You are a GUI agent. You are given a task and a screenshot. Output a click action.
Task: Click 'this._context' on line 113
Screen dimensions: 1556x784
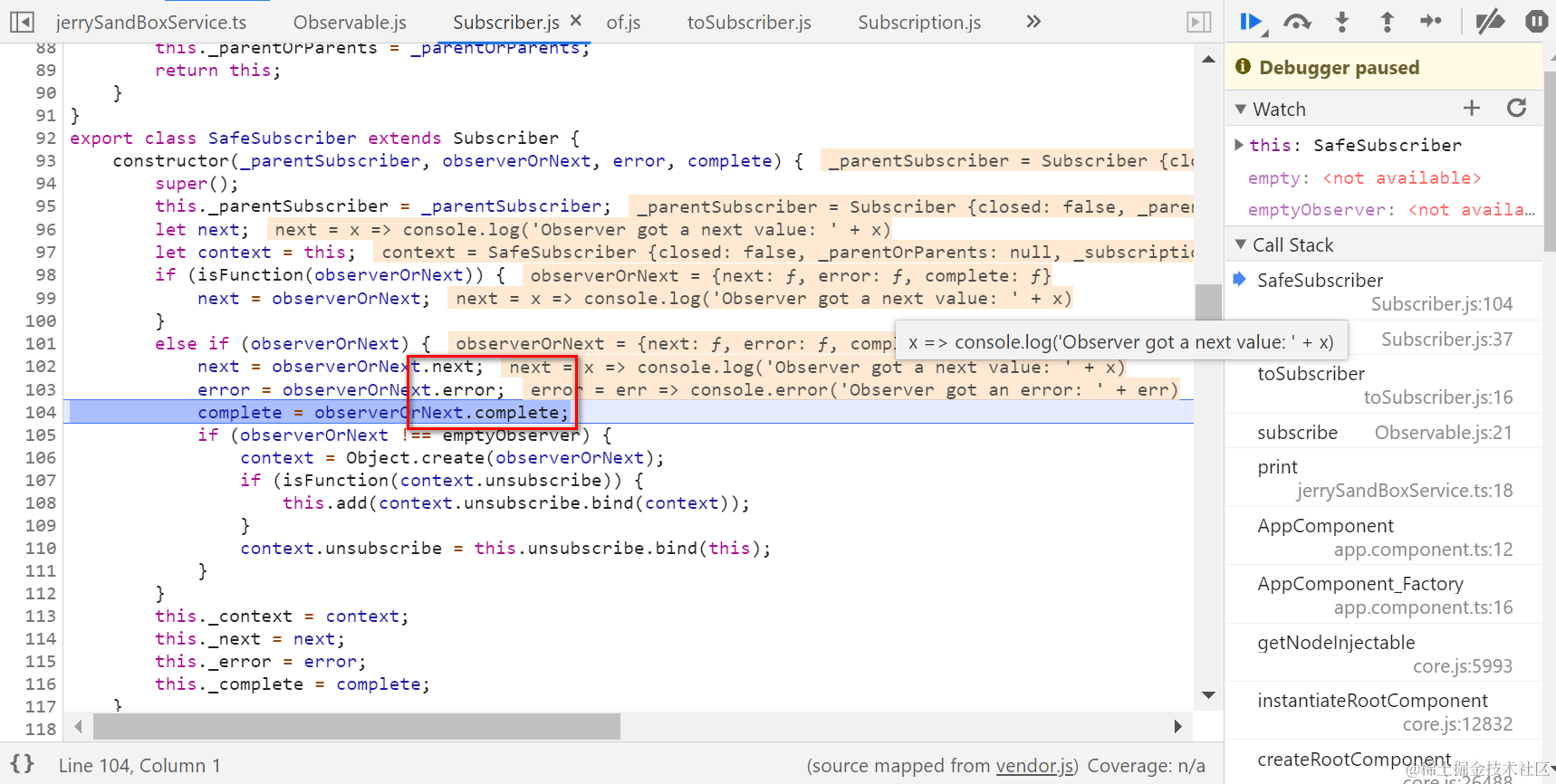click(x=224, y=616)
